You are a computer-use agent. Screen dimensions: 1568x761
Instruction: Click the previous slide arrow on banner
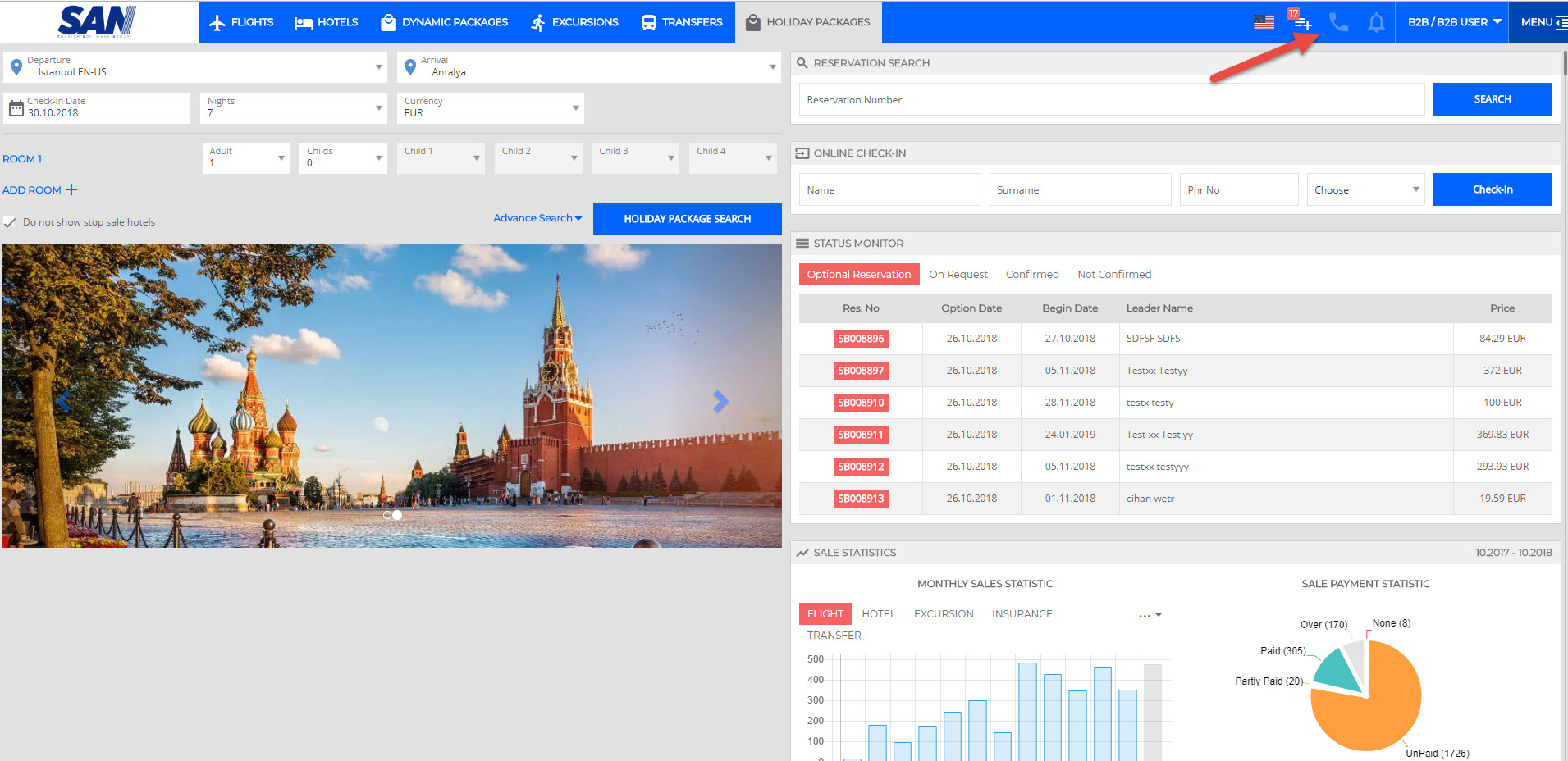pyautogui.click(x=64, y=401)
